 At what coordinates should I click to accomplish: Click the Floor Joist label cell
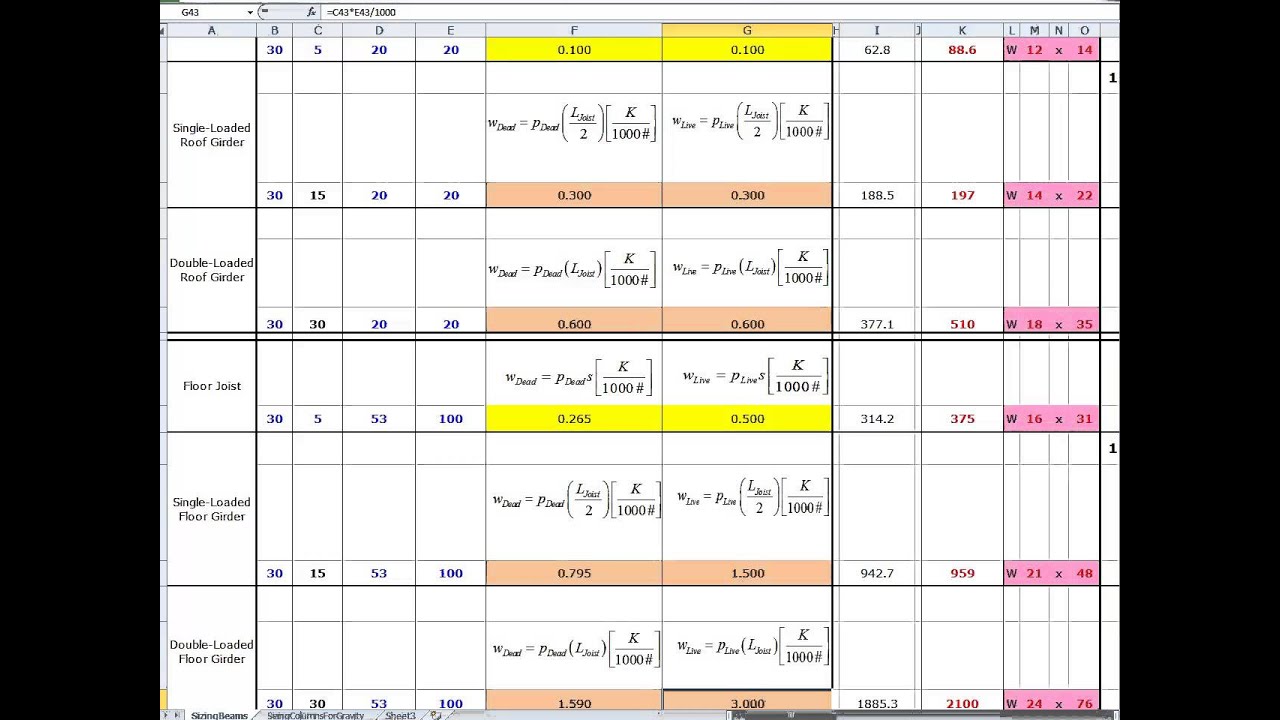click(212, 386)
